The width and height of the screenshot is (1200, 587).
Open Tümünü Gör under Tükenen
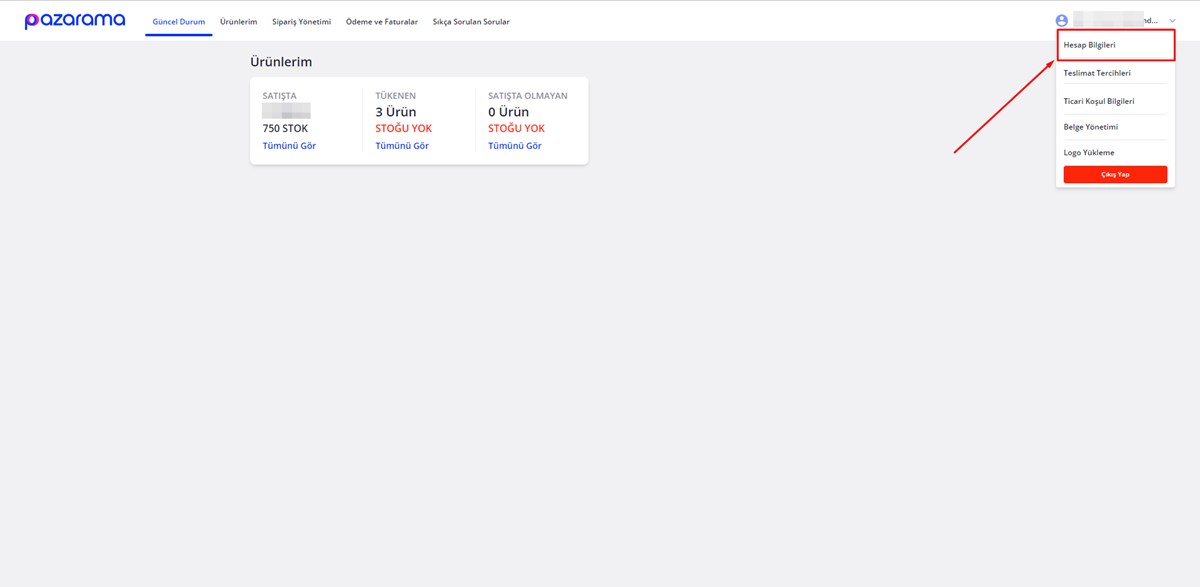(x=402, y=146)
